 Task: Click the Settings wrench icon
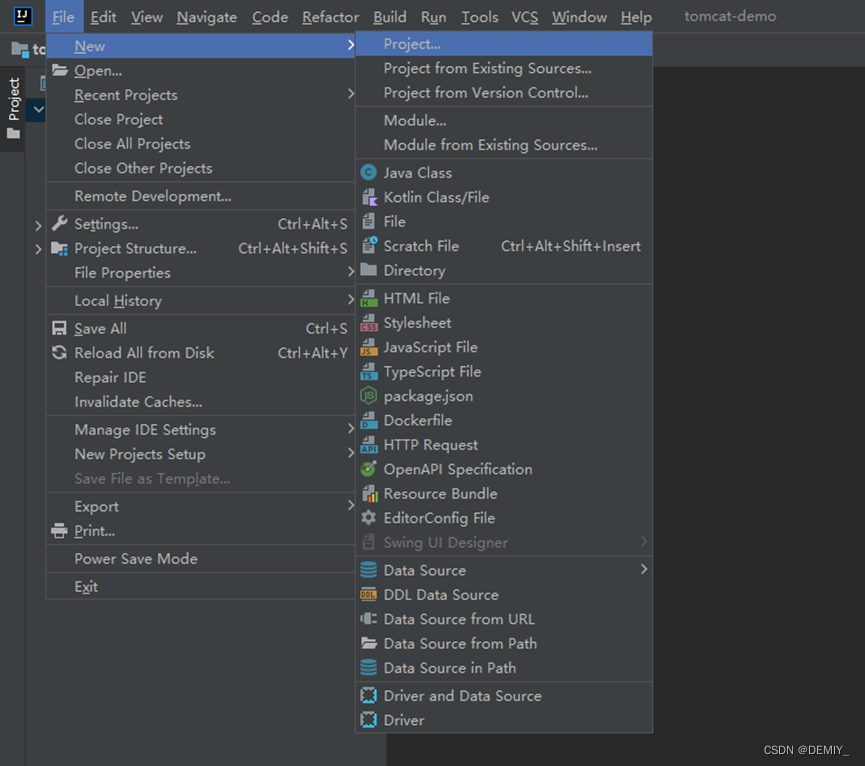[x=60, y=223]
